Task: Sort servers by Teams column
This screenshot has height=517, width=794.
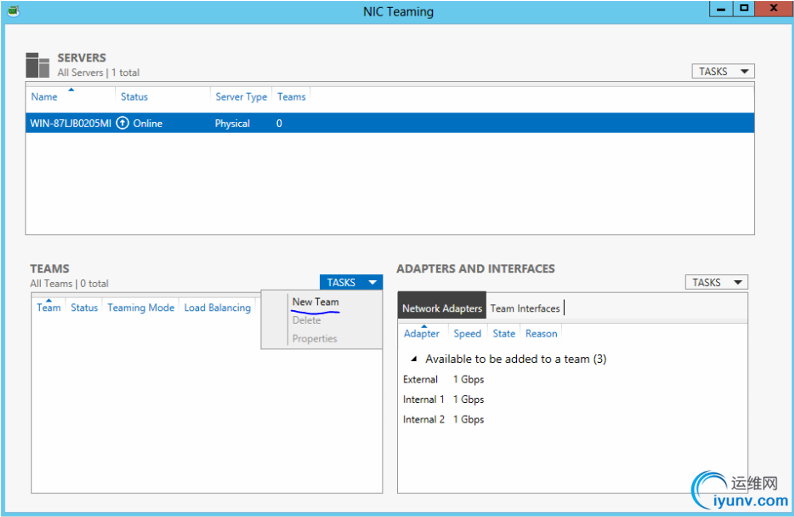Action: tap(291, 97)
